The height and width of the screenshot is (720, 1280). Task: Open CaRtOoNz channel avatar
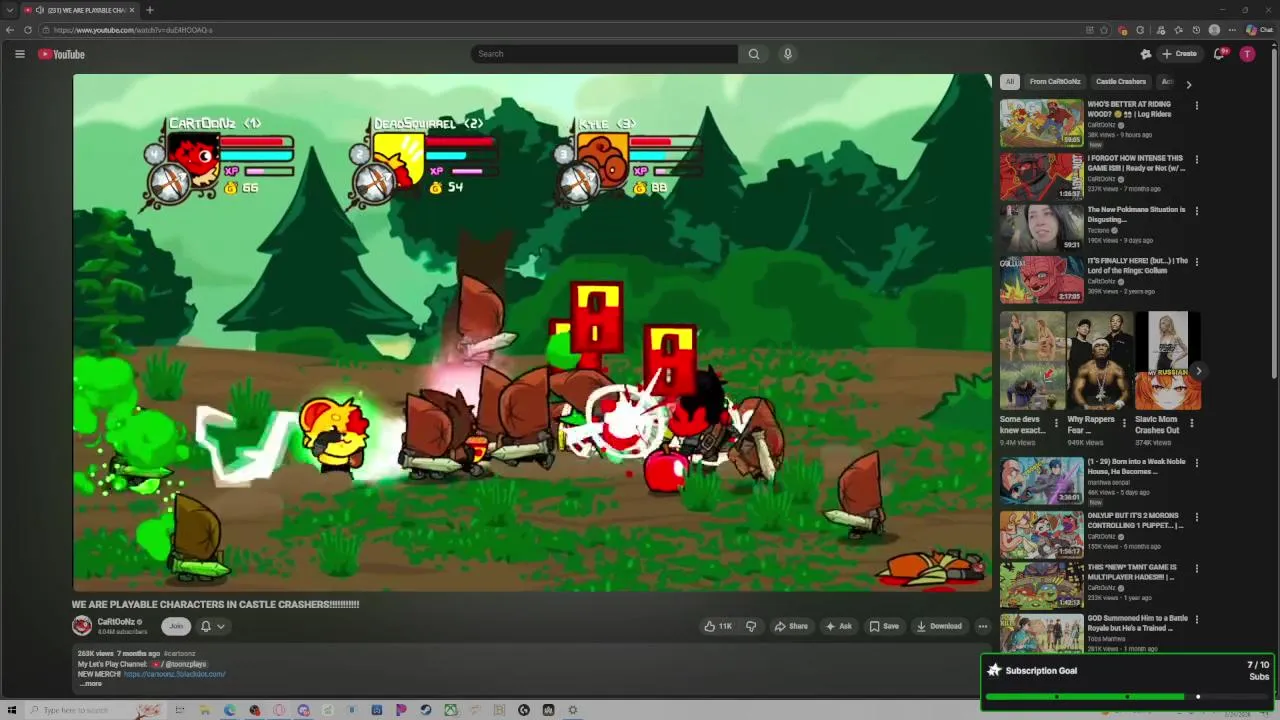click(x=82, y=626)
